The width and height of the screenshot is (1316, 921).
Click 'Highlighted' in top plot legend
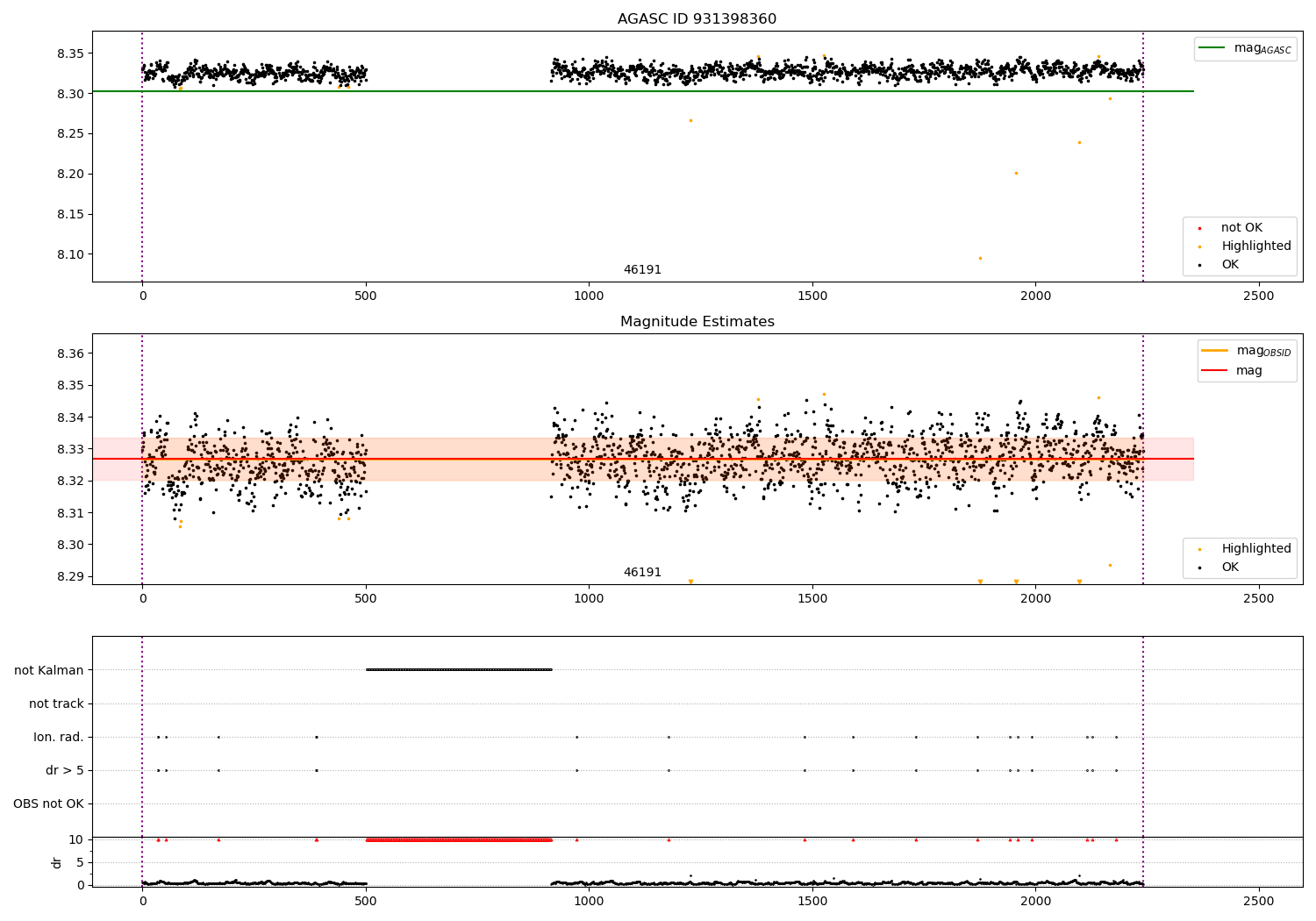(1255, 246)
